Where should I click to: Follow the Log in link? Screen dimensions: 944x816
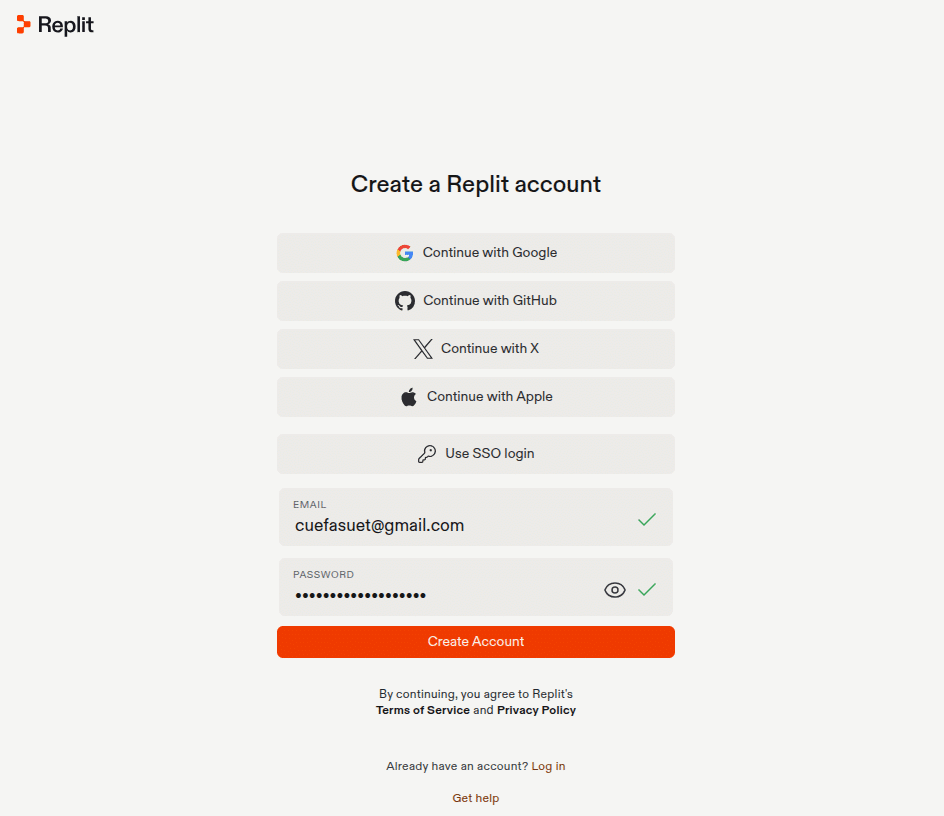pyautogui.click(x=548, y=766)
